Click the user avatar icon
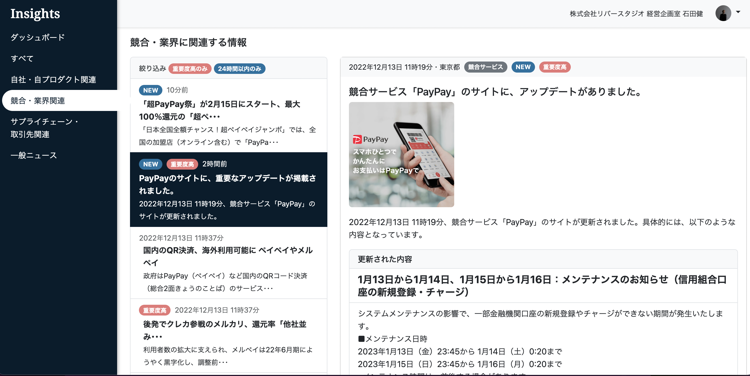Screen dimensions: 750x376 pyautogui.click(x=723, y=13)
